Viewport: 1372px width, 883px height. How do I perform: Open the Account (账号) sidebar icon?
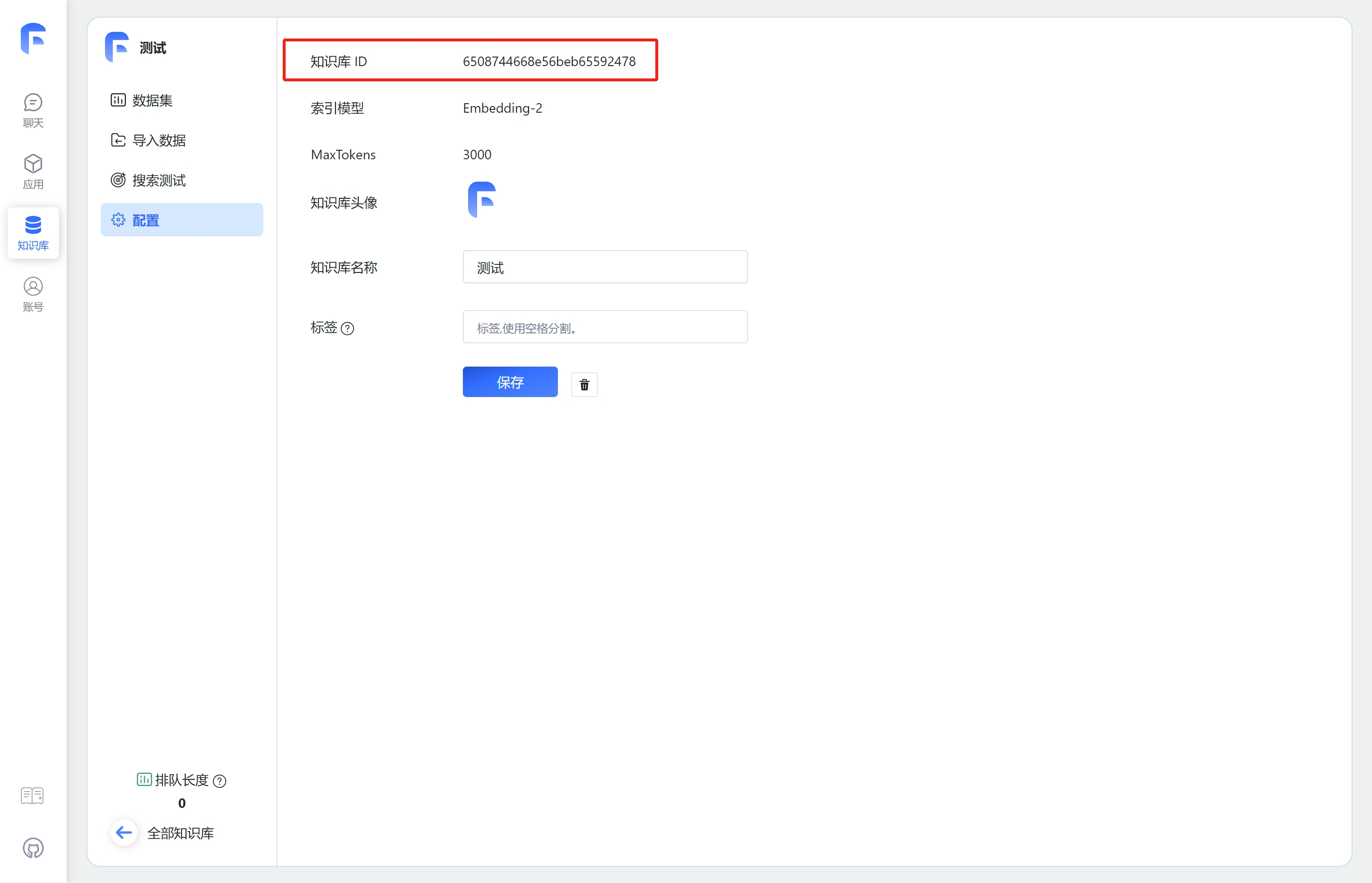pos(33,294)
